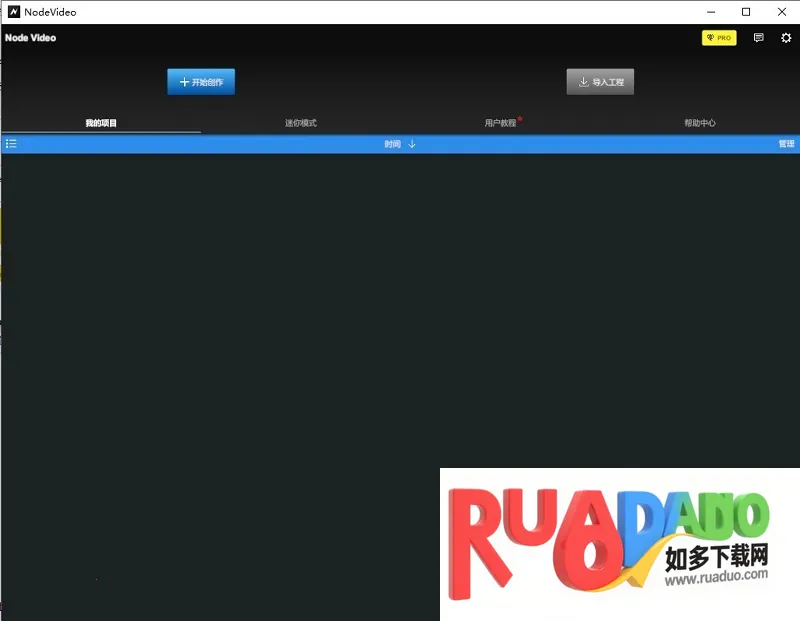
Task: Click the Node Video header title
Action: click(x=31, y=38)
